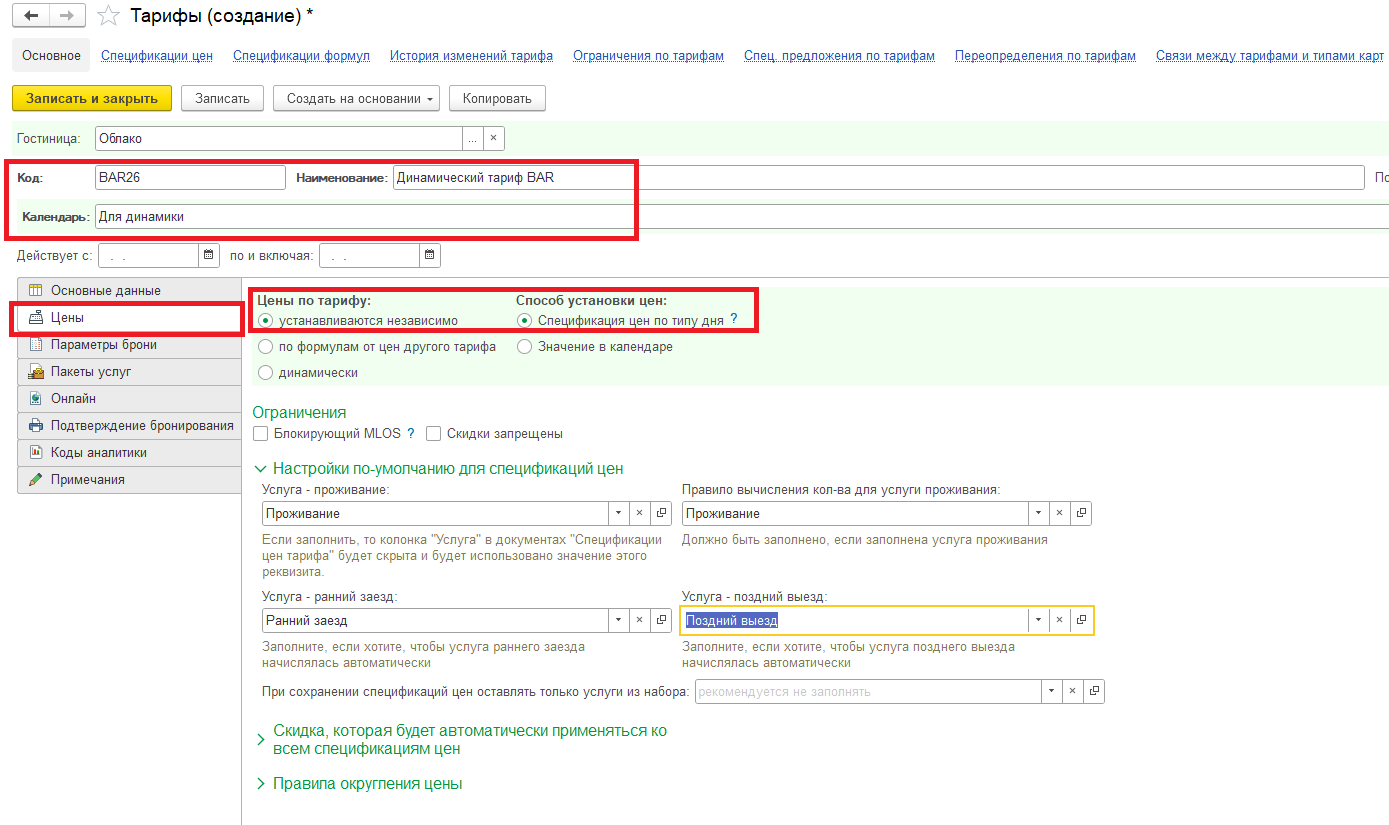This screenshot has height=825, width=1389.
Task: Open the 'Создать на основании' dropdown button
Action: pos(357,98)
